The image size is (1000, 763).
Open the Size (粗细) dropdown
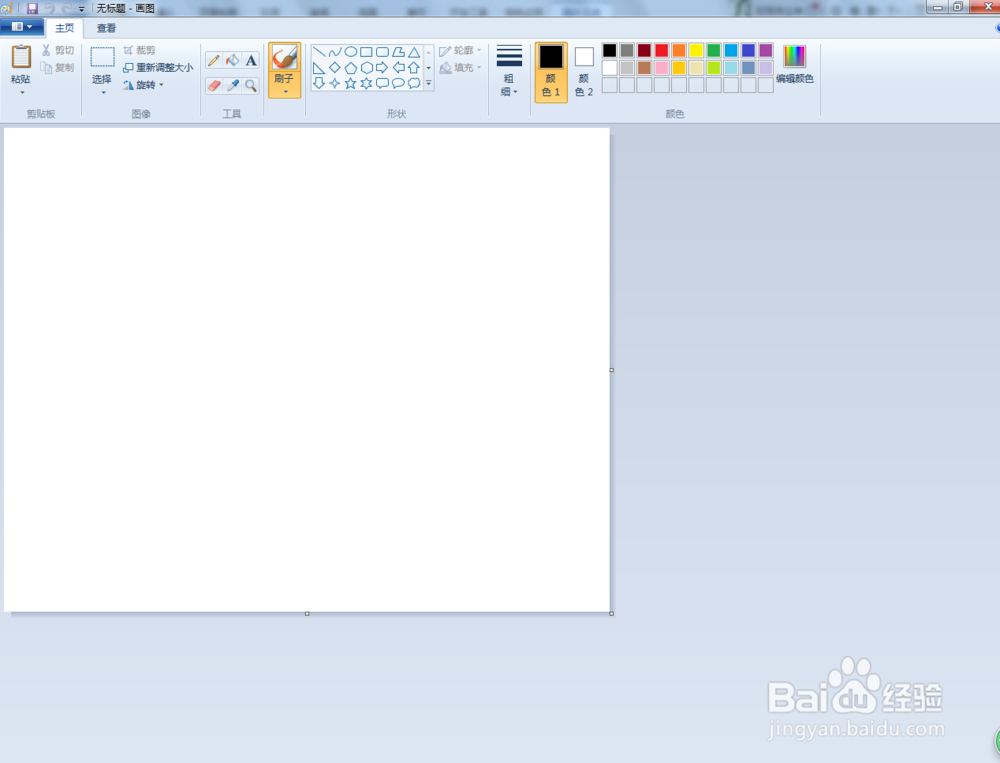point(509,71)
